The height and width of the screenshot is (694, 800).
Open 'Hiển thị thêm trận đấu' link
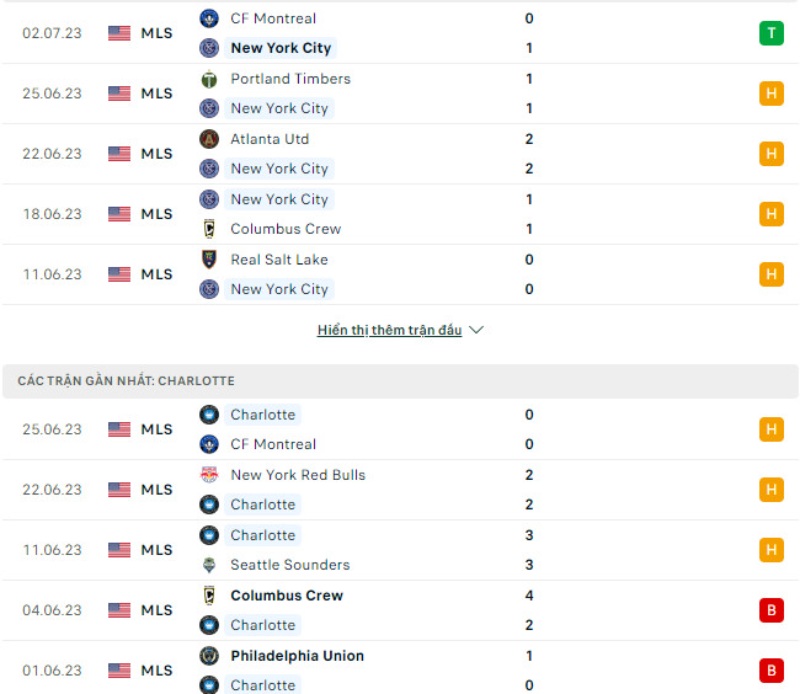389,330
